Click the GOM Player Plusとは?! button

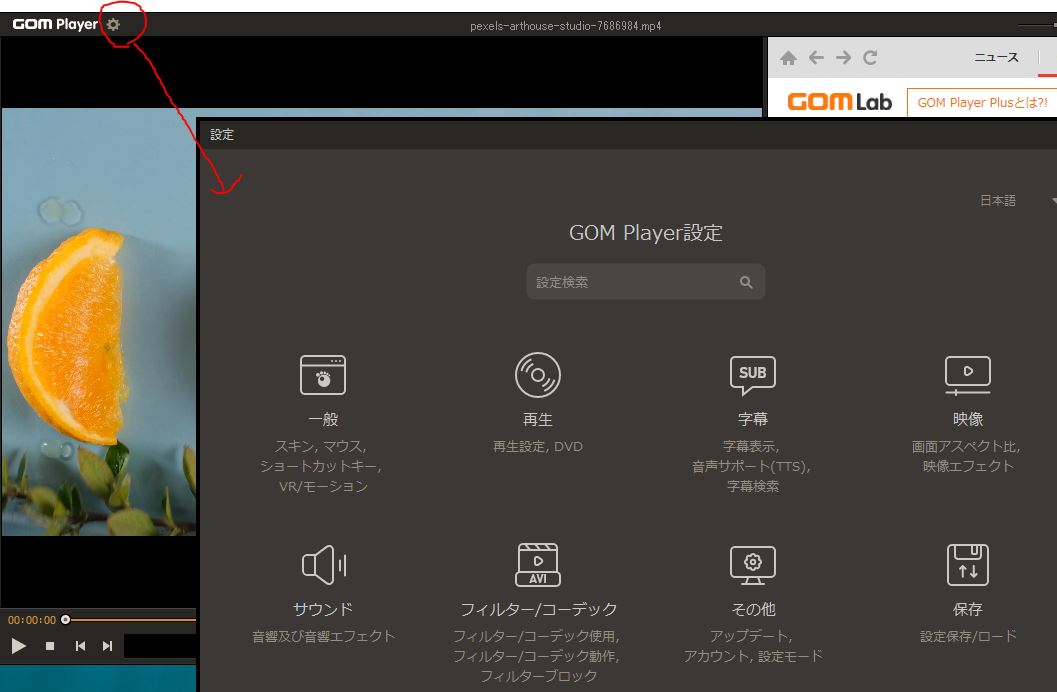point(982,102)
